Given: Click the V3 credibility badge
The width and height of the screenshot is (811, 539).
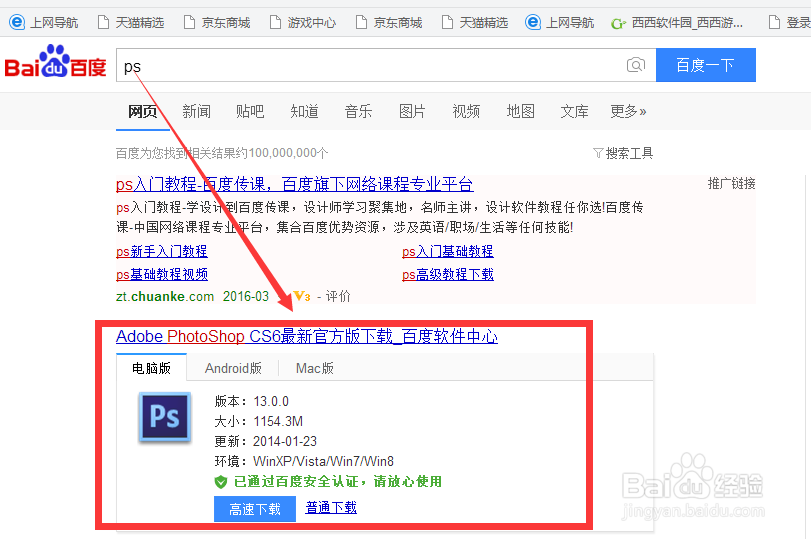Looking at the screenshot, I should coord(302,296).
